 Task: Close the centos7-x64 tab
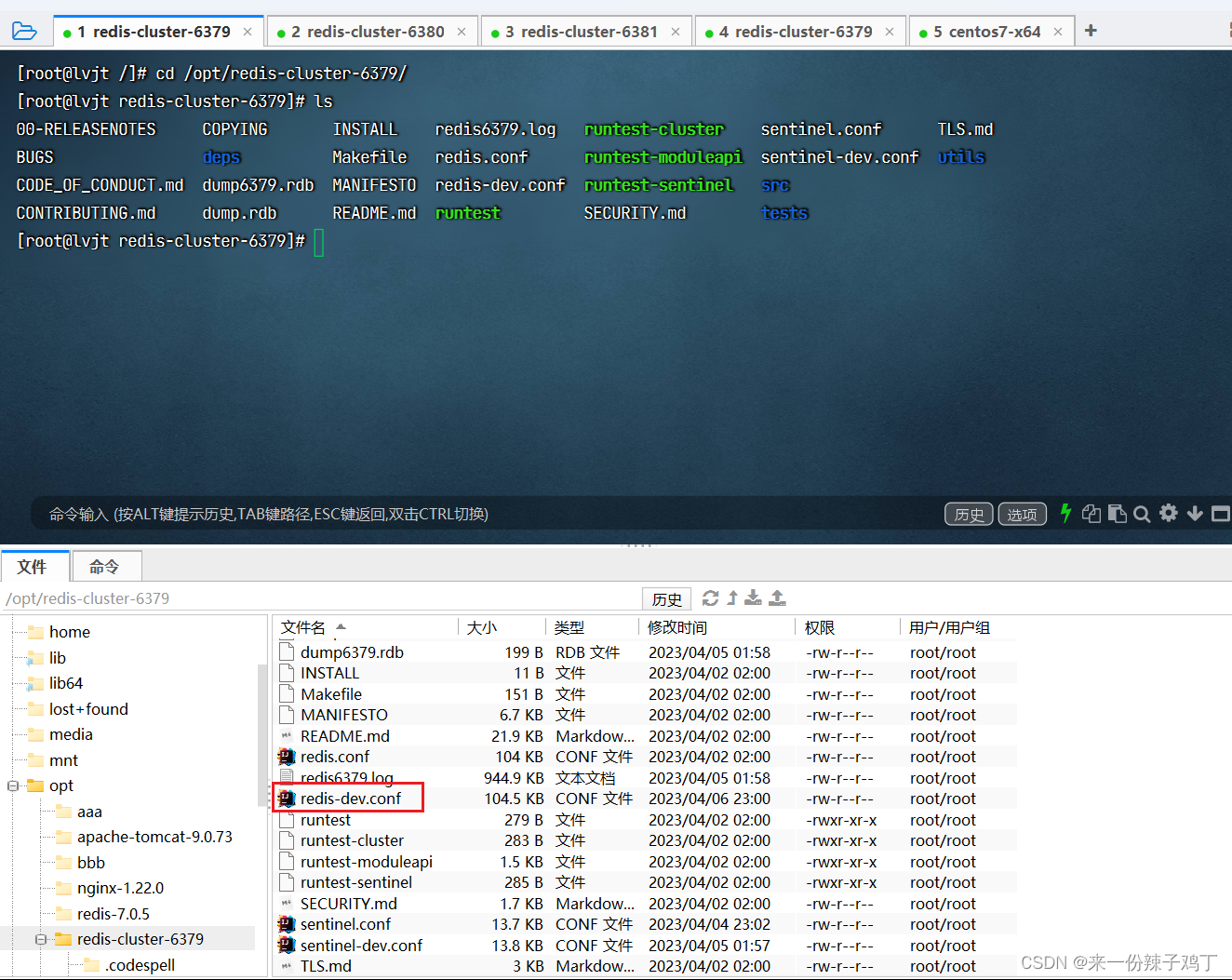tap(1058, 32)
